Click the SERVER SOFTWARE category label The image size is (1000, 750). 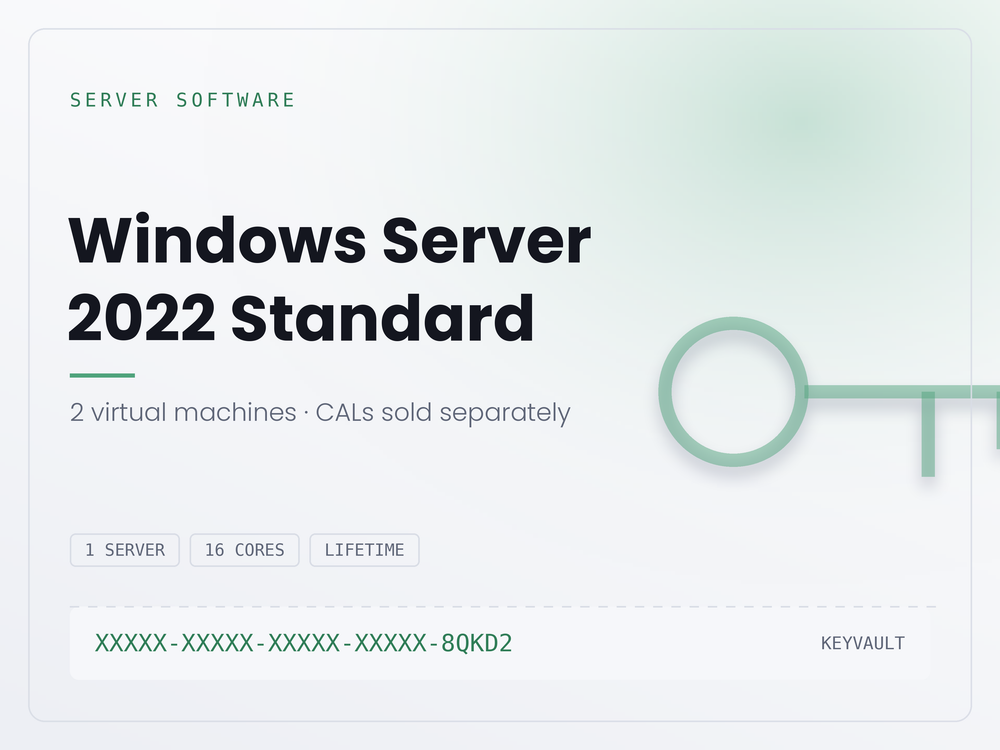click(183, 100)
